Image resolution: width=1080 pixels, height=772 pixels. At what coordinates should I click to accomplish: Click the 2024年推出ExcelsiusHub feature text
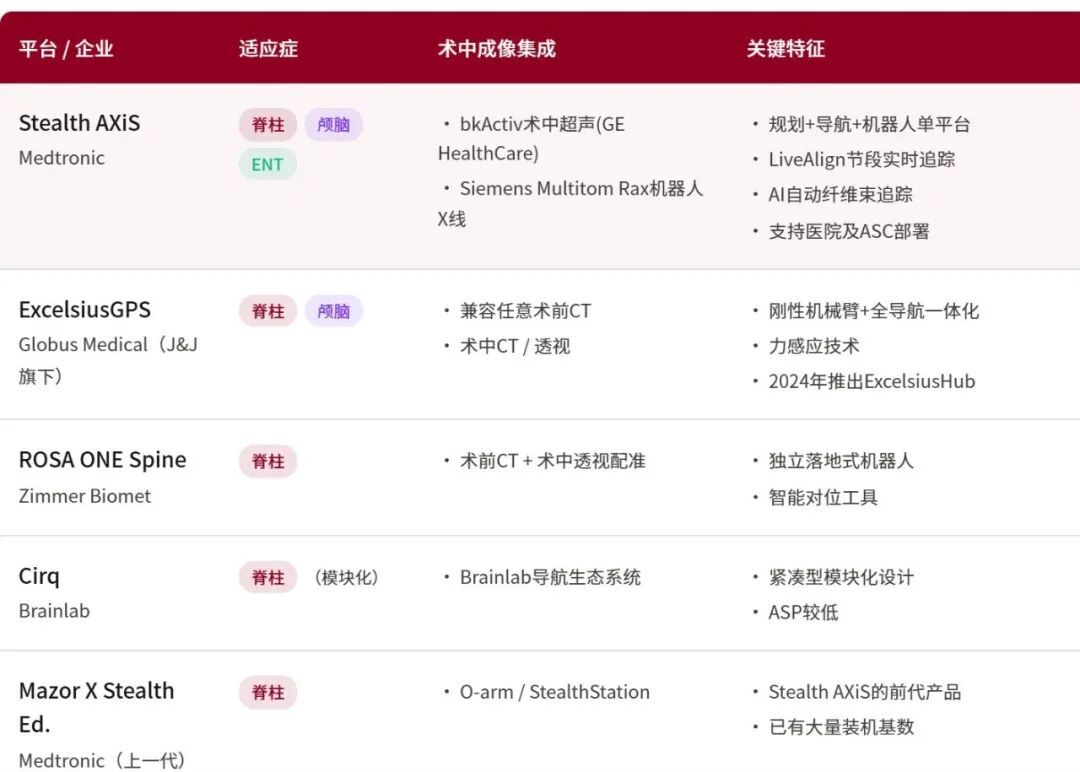tap(871, 381)
